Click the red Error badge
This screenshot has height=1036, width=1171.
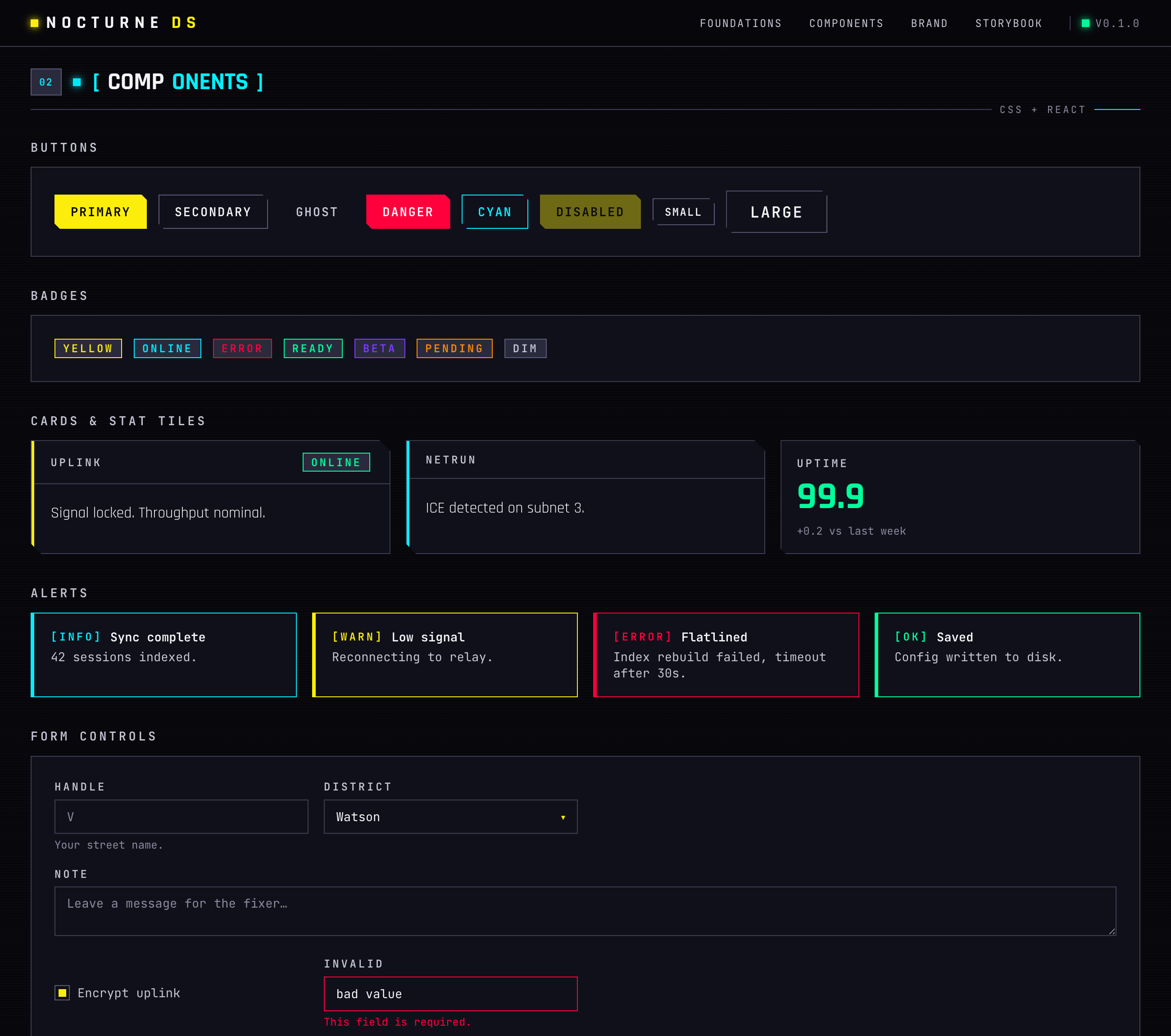pyautogui.click(x=242, y=348)
